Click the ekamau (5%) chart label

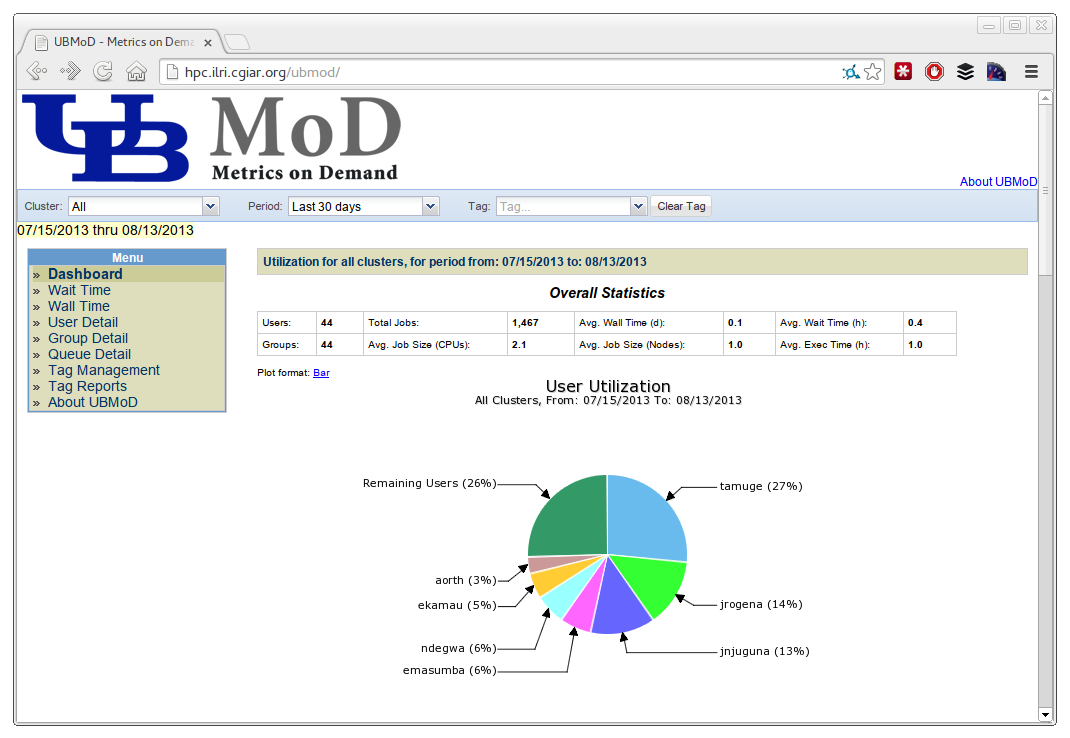457,606
